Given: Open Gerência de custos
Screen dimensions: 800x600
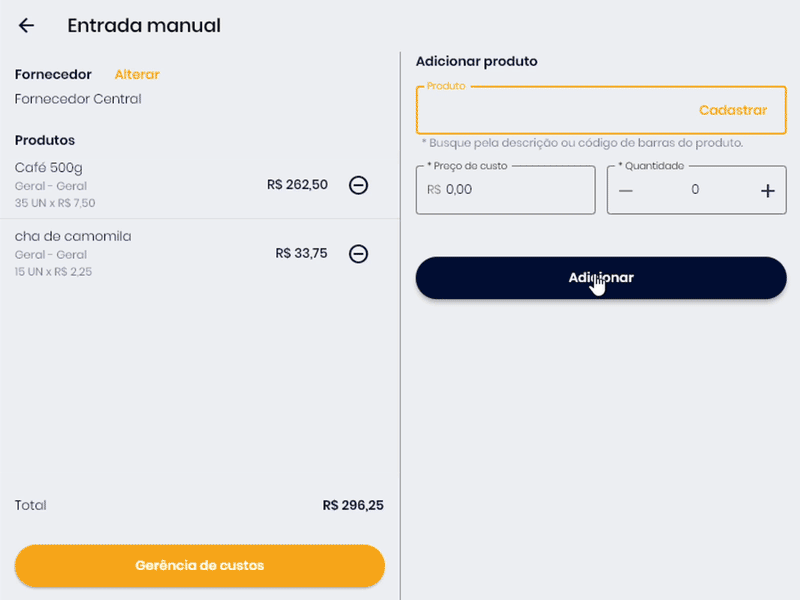Looking at the screenshot, I should click(199, 566).
